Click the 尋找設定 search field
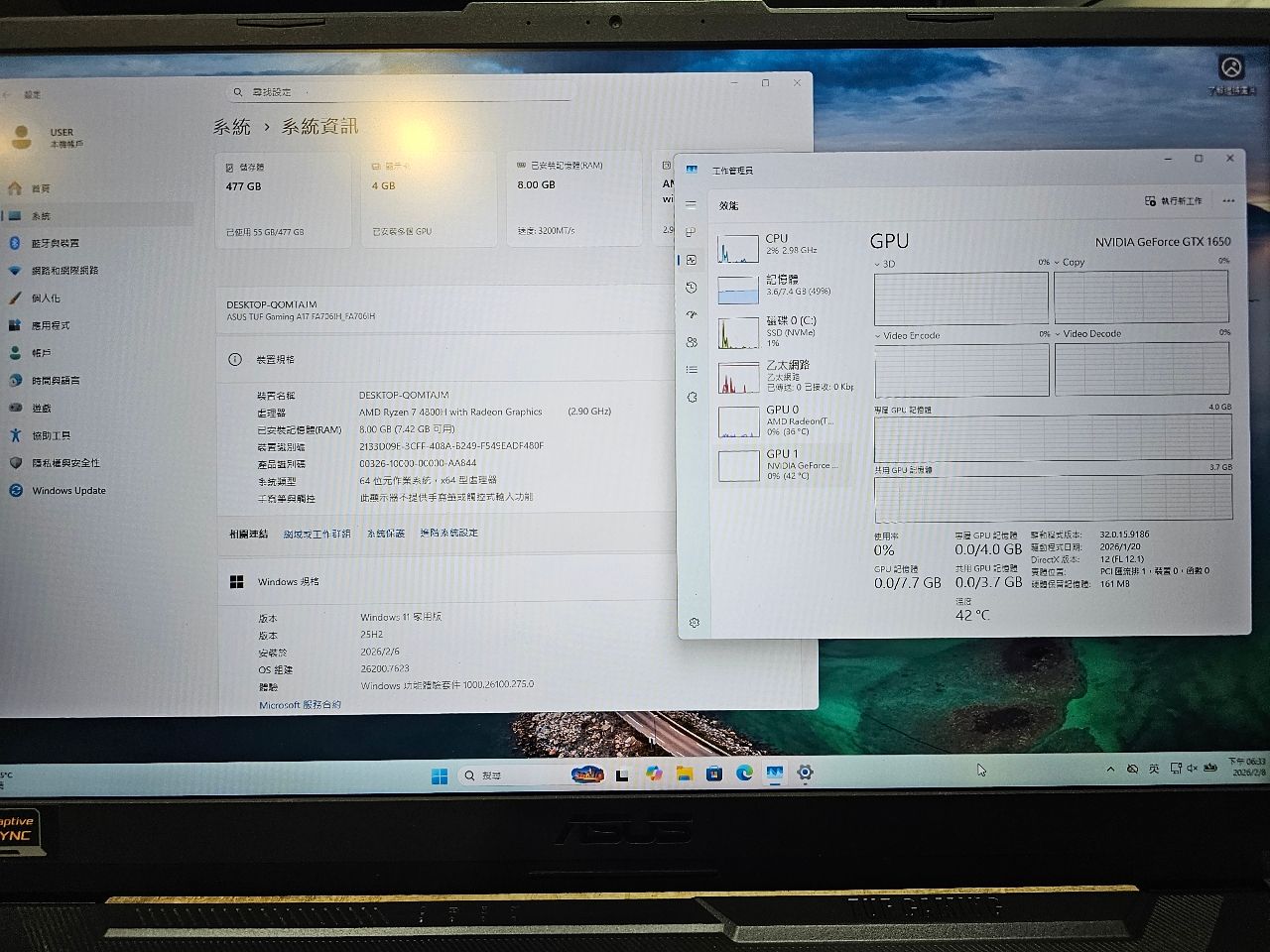 tap(402, 92)
